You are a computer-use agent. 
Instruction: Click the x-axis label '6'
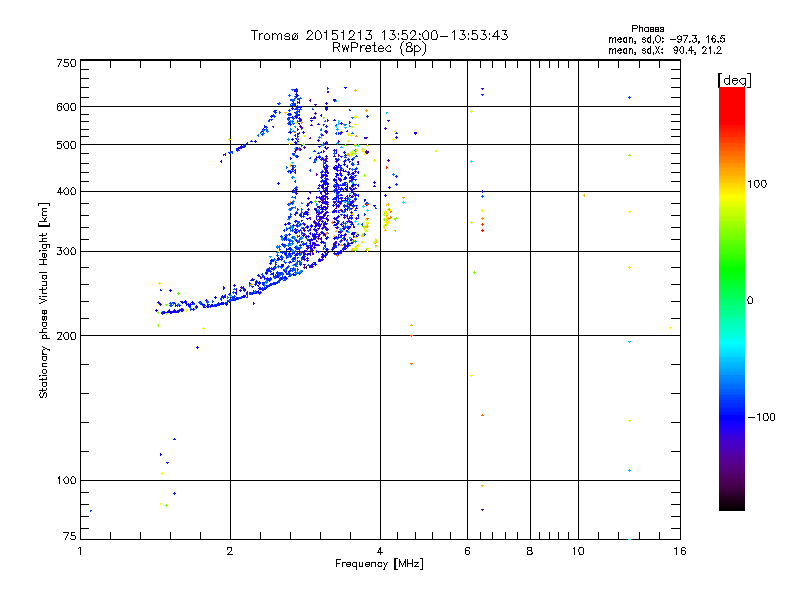(467, 551)
